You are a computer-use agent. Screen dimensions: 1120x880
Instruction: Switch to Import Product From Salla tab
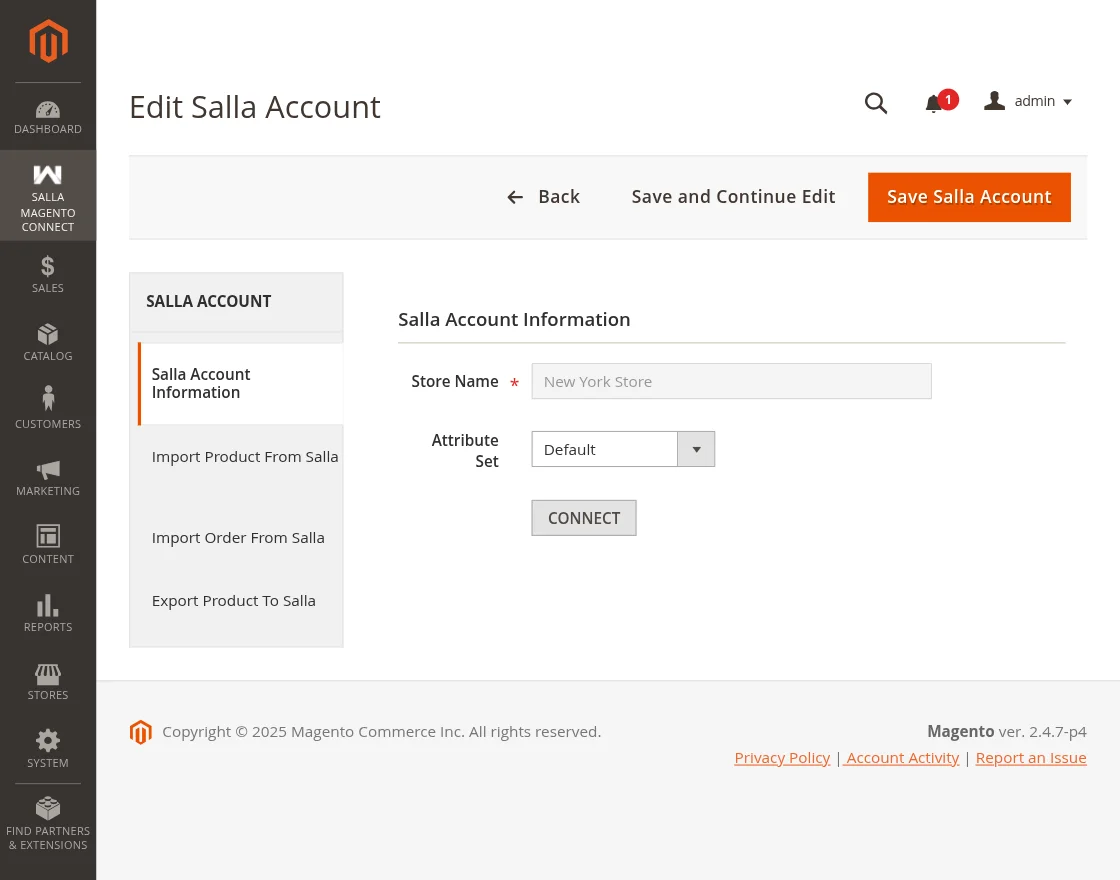pos(245,457)
